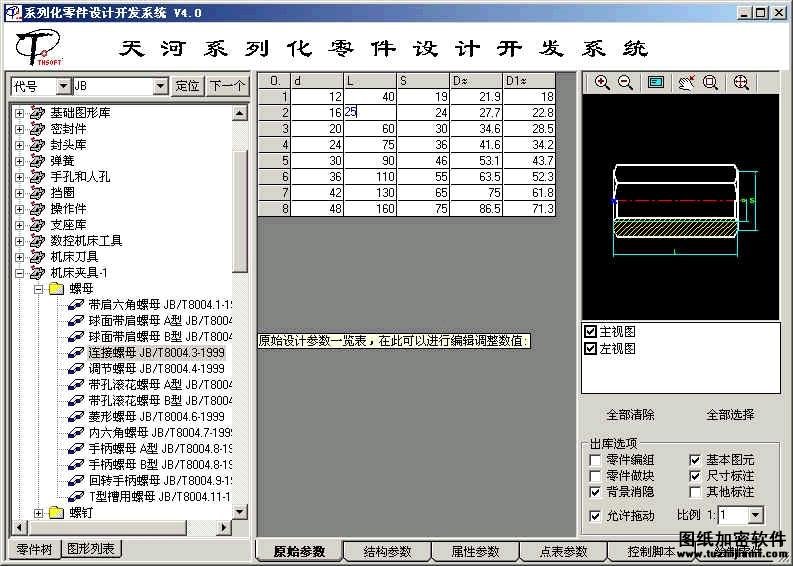Image resolution: width=793 pixels, height=566 pixels.
Task: Toggle the 尺寸标注 checkbox
Action: pyautogui.click(x=695, y=476)
